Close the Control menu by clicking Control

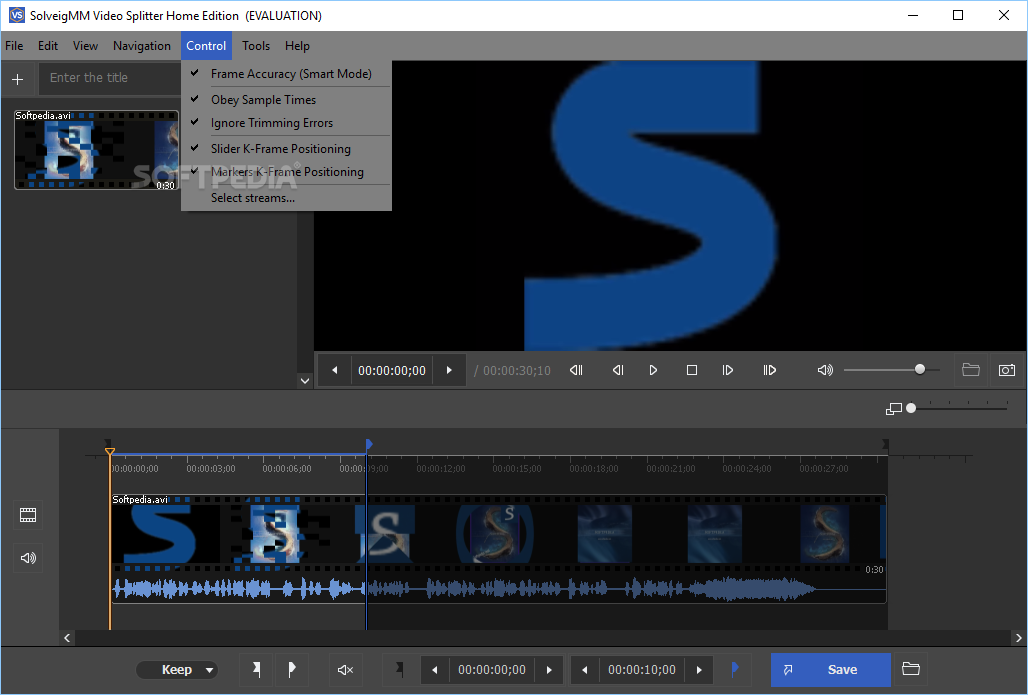click(206, 46)
